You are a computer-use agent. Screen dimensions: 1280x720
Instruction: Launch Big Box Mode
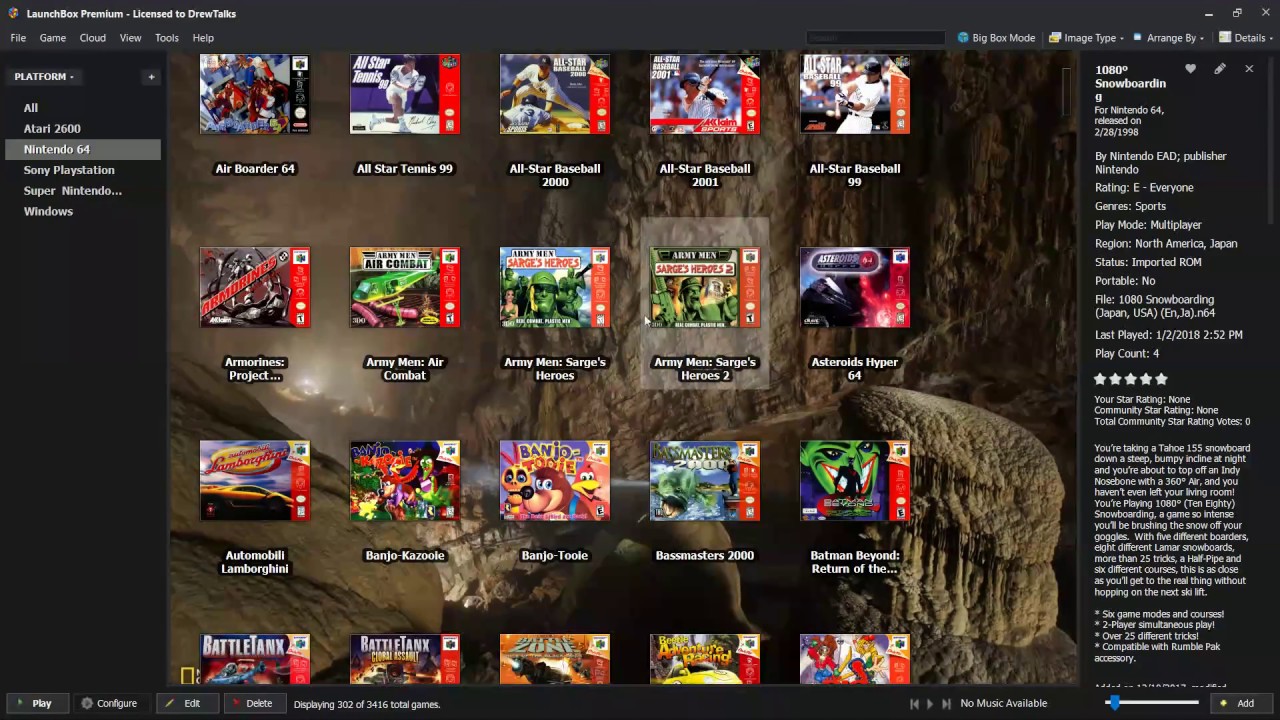[x=996, y=38]
